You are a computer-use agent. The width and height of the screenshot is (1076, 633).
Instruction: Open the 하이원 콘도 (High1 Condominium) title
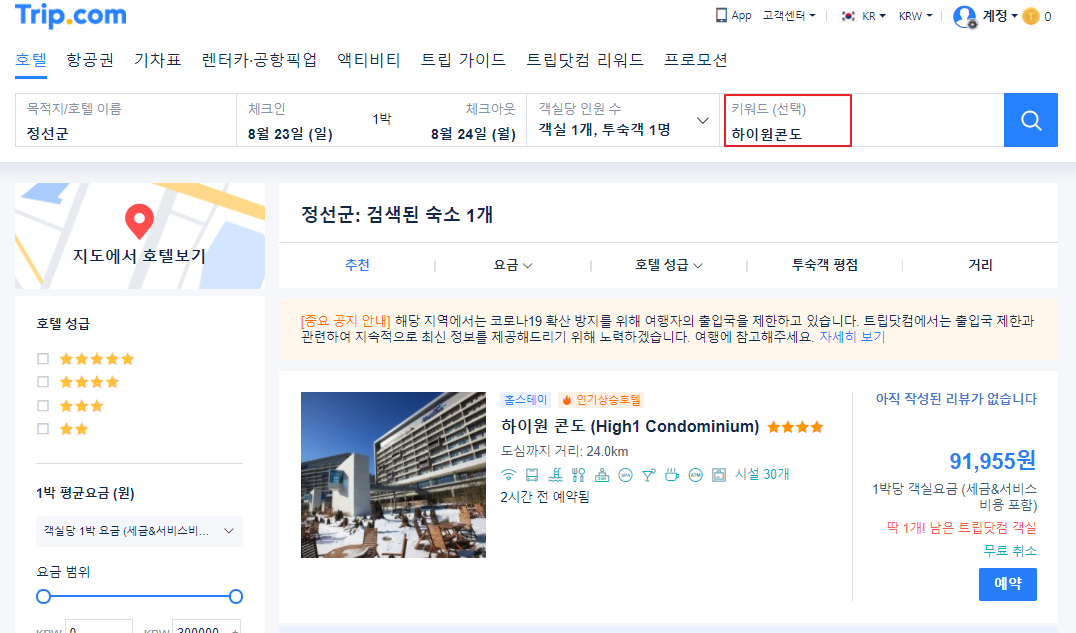coord(630,426)
